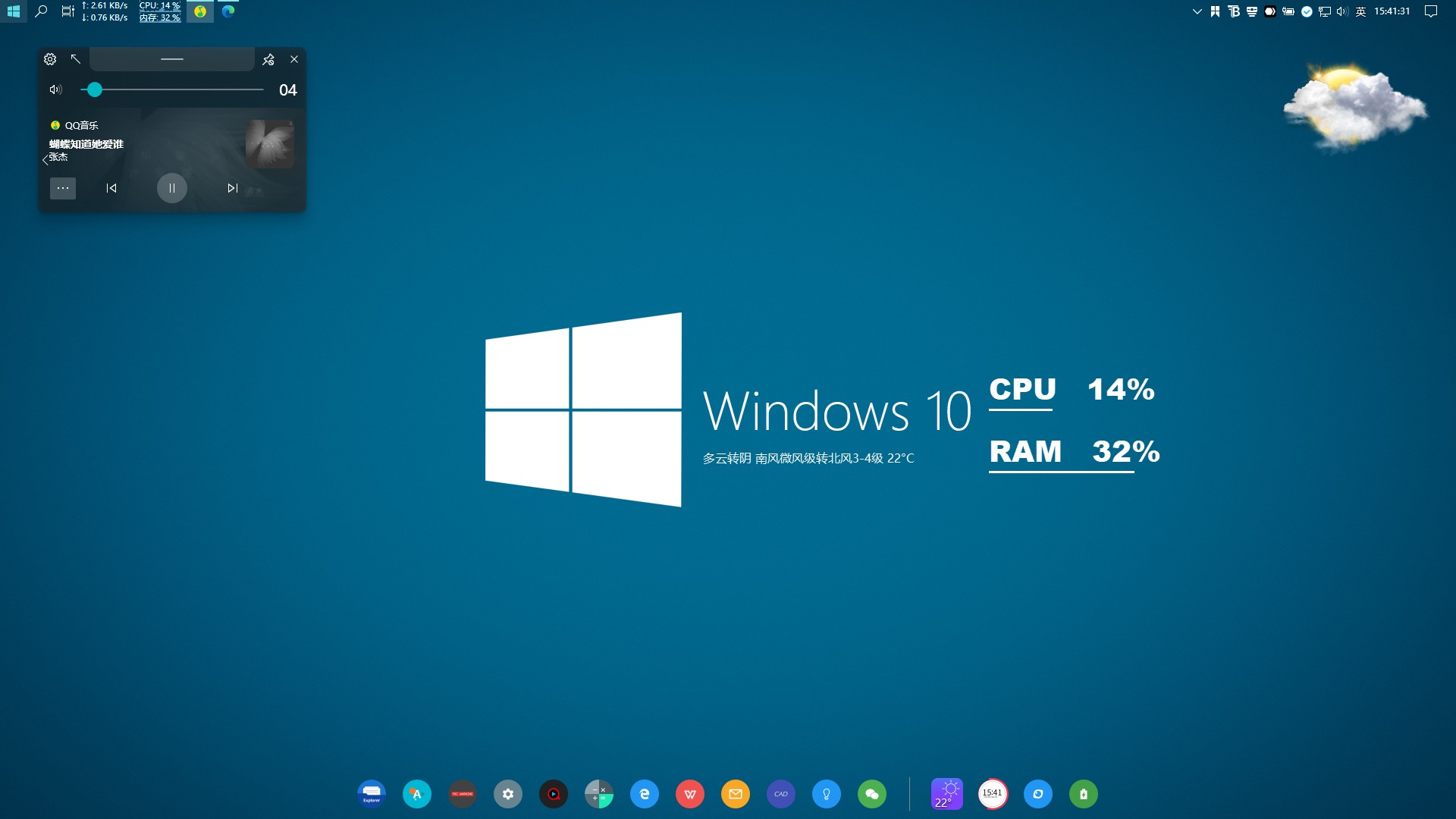Unpin the volume flyout window
This screenshot has height=819, width=1456.
[x=269, y=59]
